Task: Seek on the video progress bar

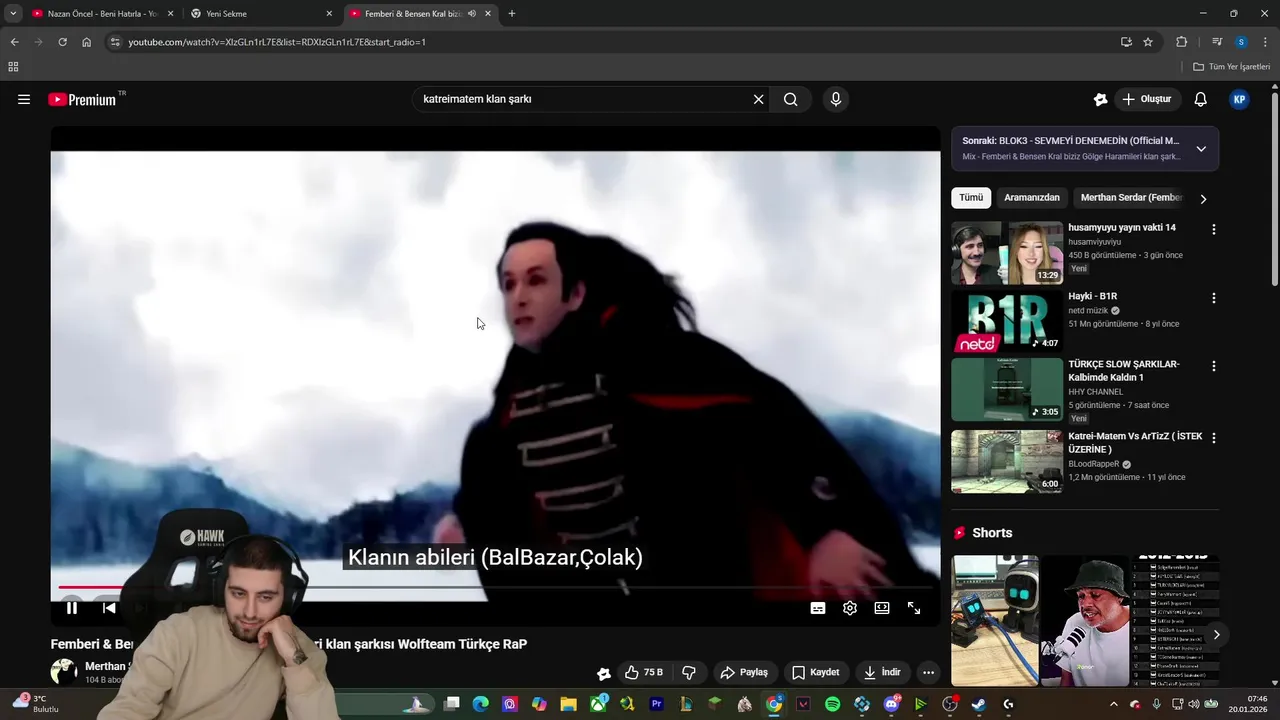Action: click(496, 587)
